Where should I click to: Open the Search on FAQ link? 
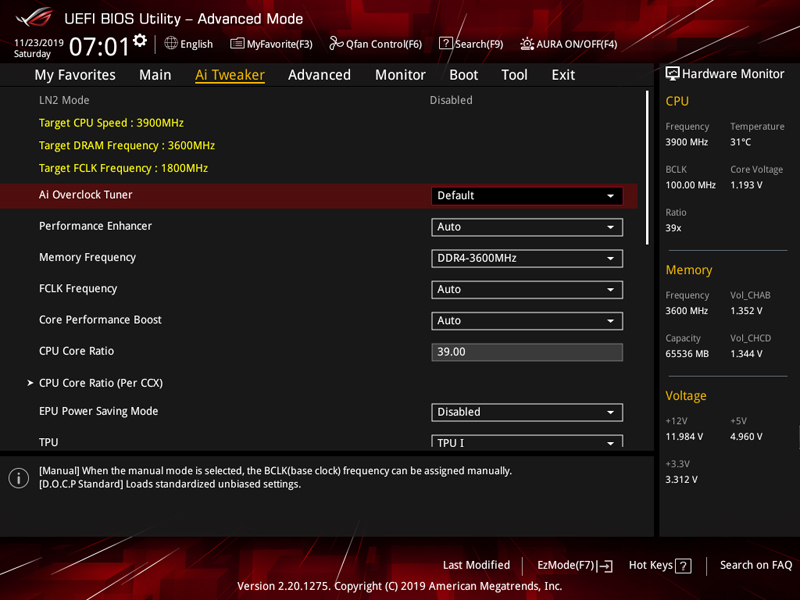click(755, 566)
